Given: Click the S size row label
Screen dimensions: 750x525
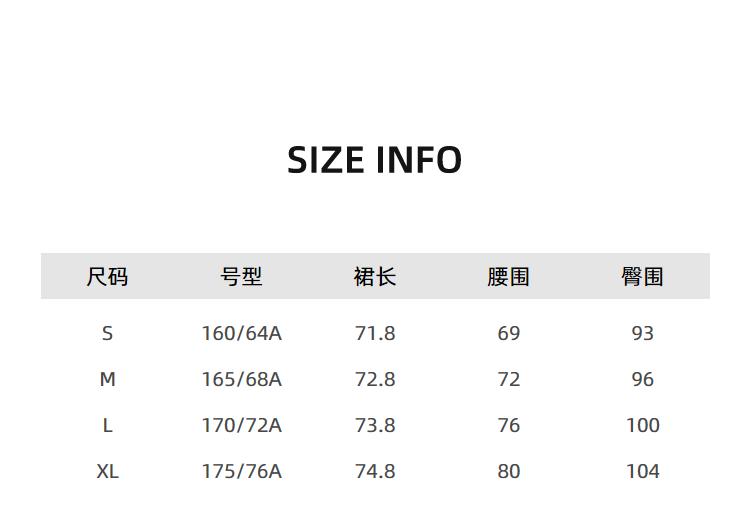Looking at the screenshot, I should pyautogui.click(x=107, y=333).
